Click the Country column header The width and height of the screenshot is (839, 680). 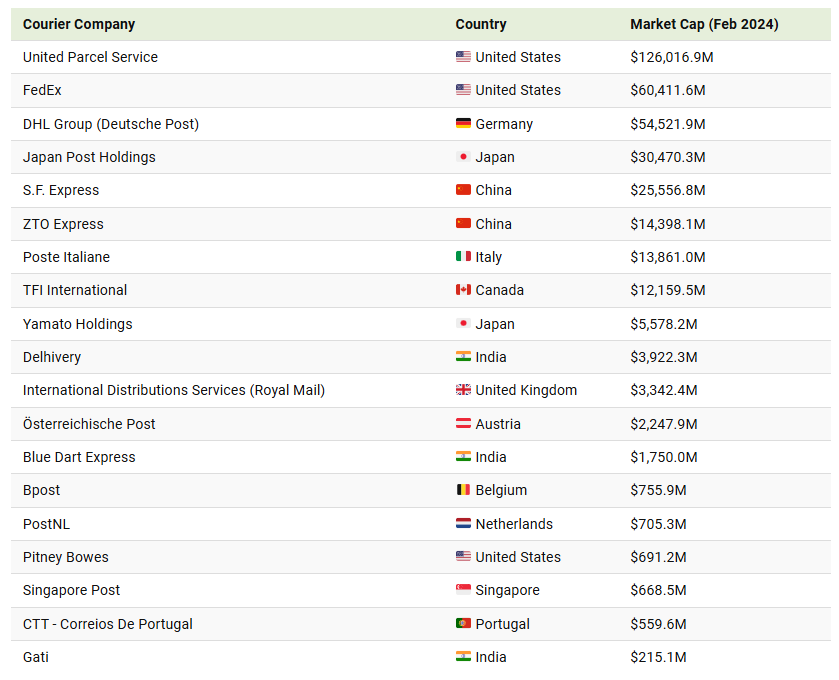481,24
